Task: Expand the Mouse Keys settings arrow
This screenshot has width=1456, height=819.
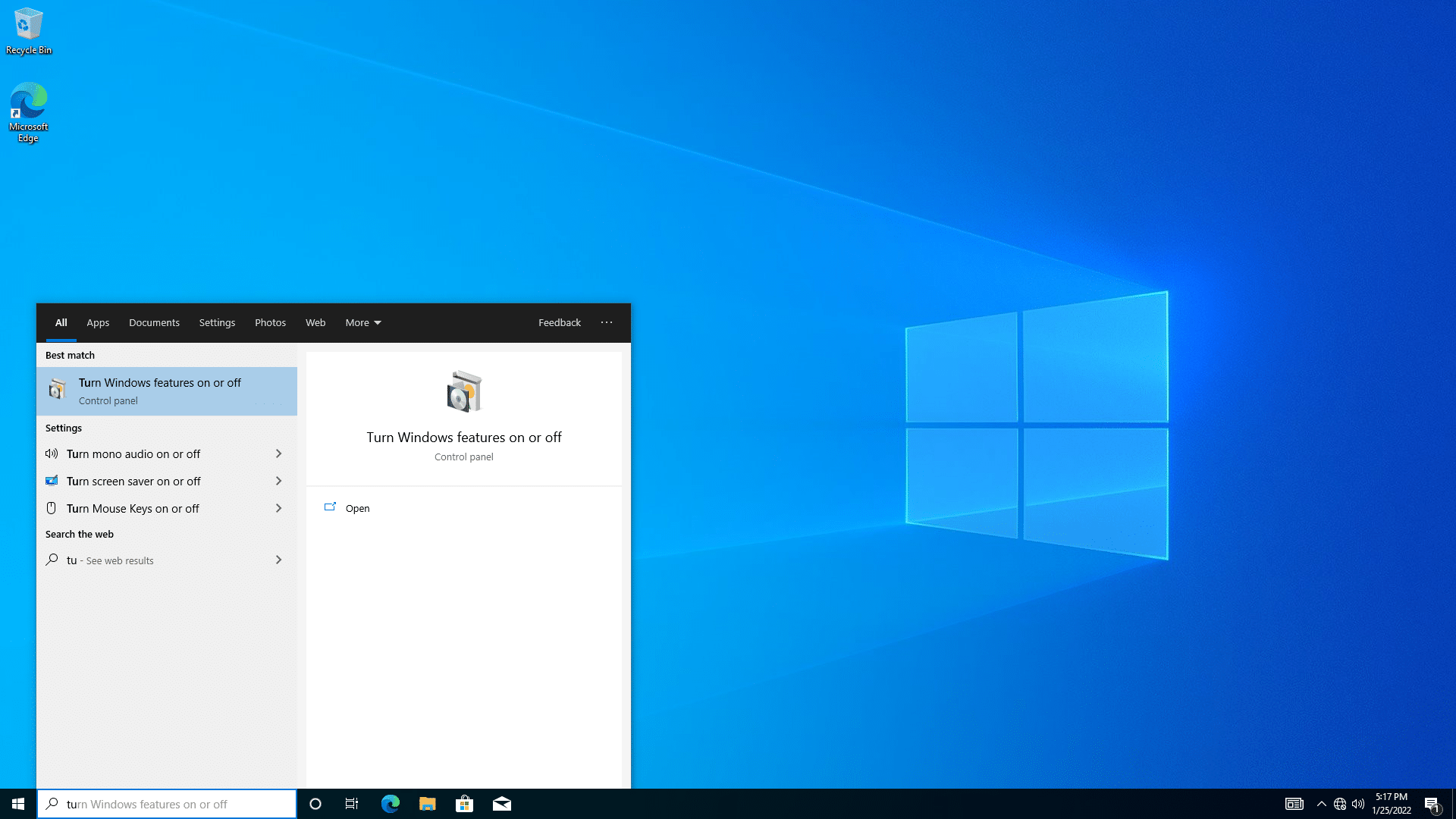Action: (x=278, y=508)
